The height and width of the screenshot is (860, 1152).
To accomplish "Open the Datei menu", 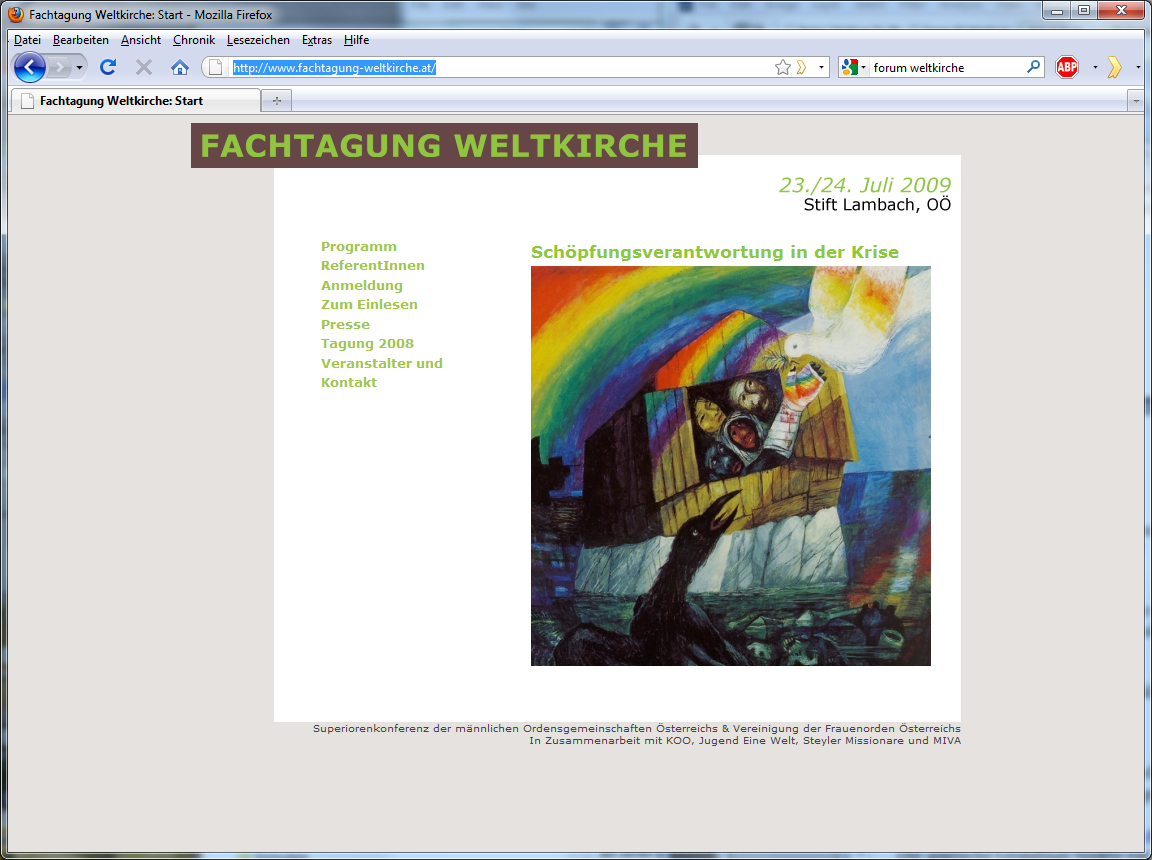I will click(27, 40).
